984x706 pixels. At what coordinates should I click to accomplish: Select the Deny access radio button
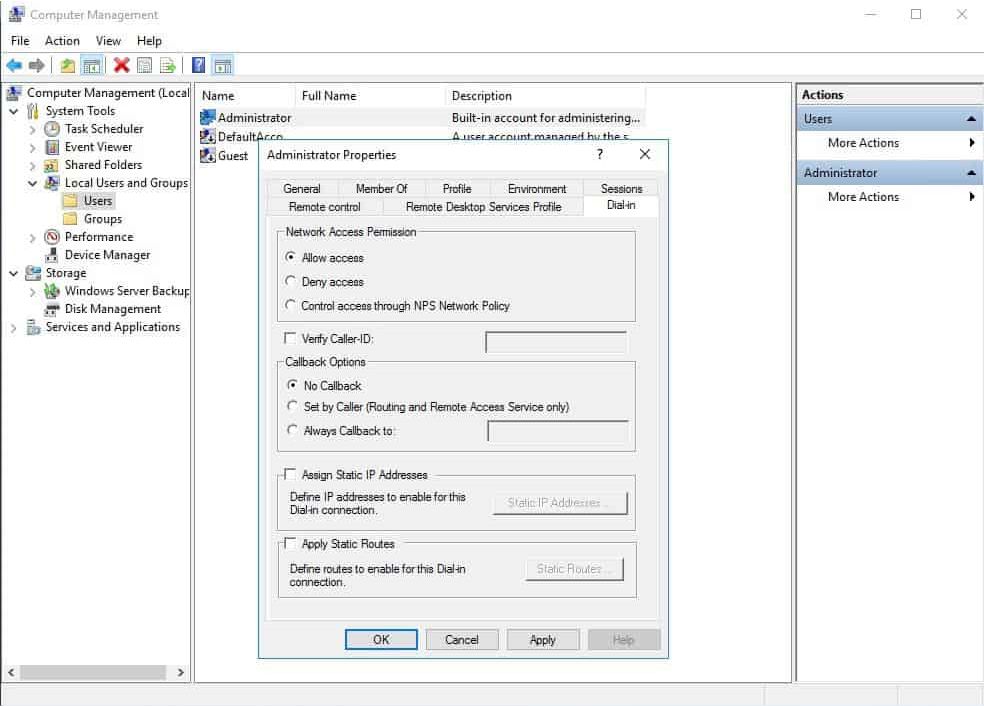coord(290,281)
